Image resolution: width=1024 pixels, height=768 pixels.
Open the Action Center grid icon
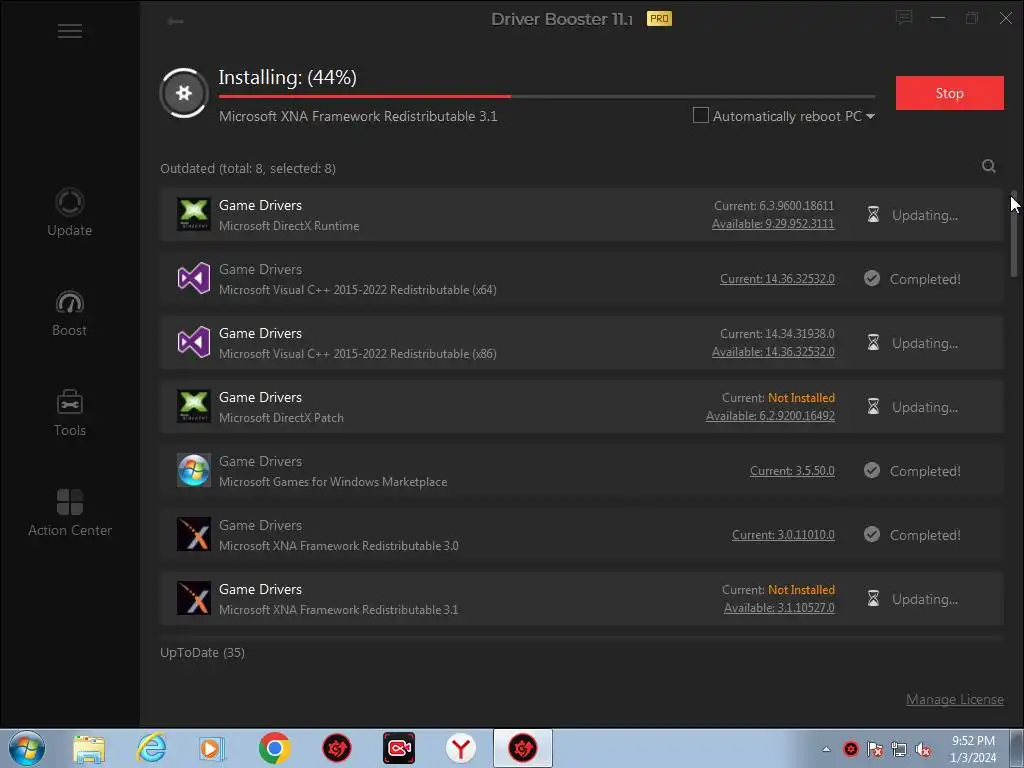tap(70, 502)
